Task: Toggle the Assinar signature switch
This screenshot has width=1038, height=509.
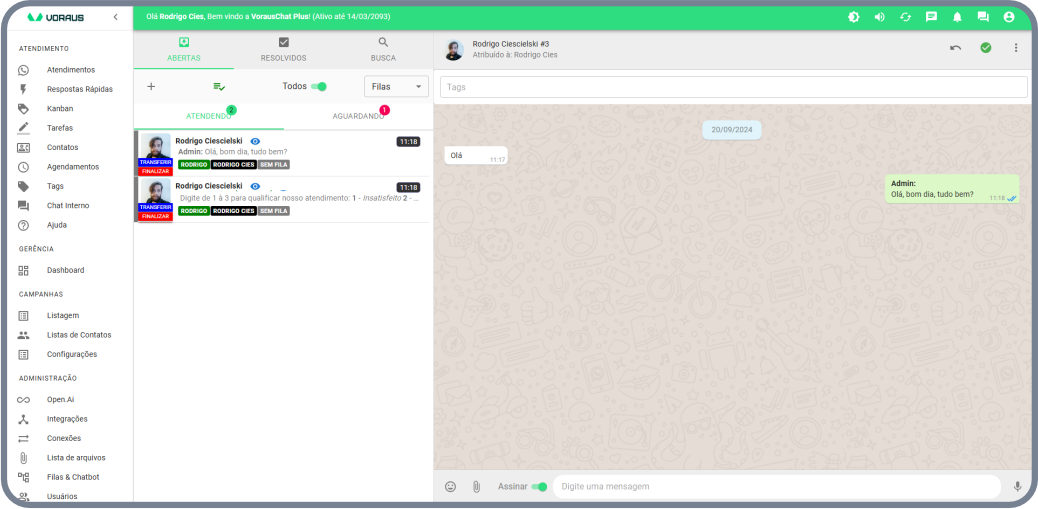Action: point(540,487)
